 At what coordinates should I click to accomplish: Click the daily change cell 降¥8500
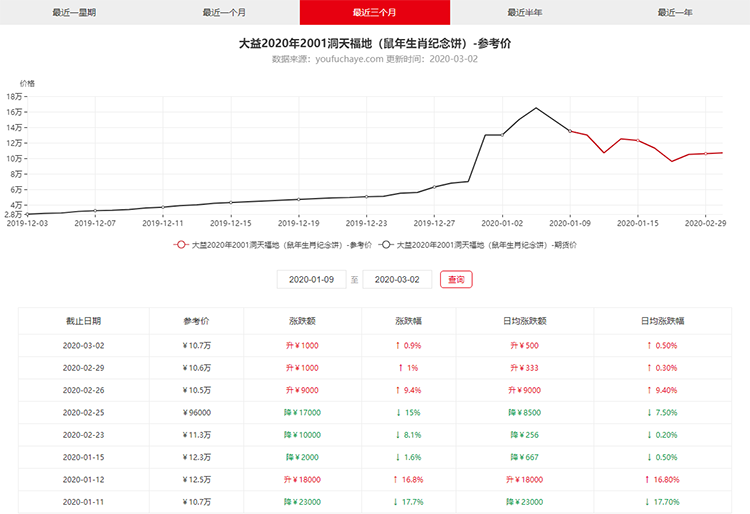point(525,412)
